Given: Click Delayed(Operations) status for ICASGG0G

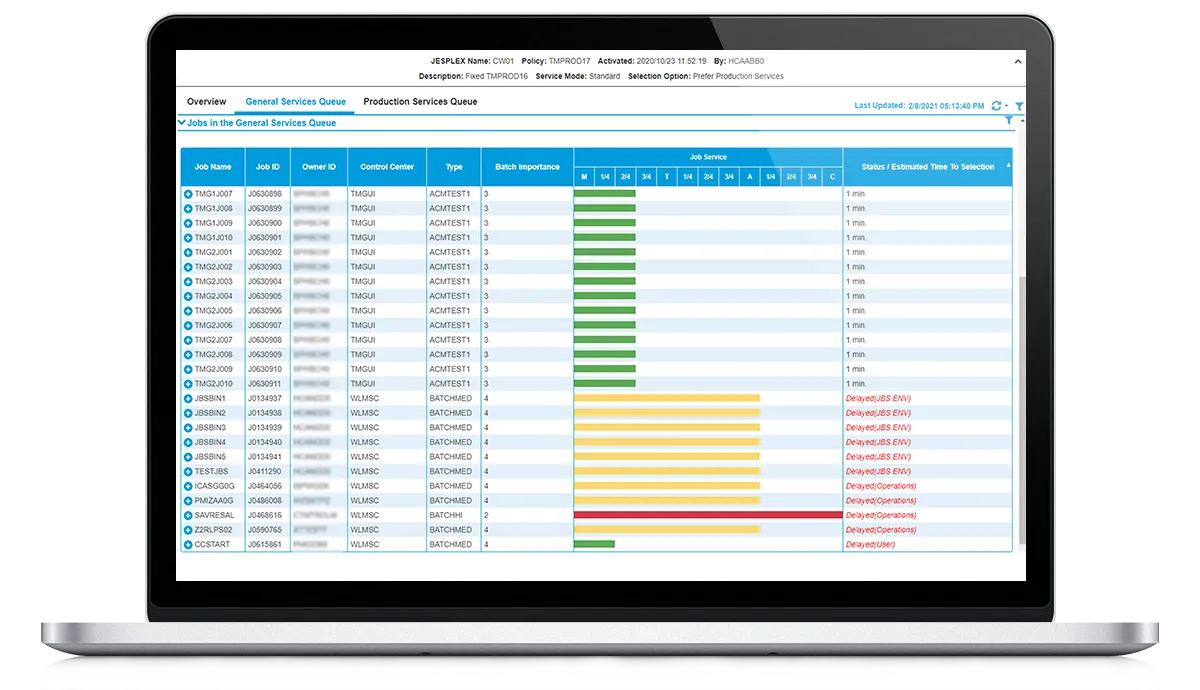Looking at the screenshot, I should pyautogui.click(x=881, y=486).
